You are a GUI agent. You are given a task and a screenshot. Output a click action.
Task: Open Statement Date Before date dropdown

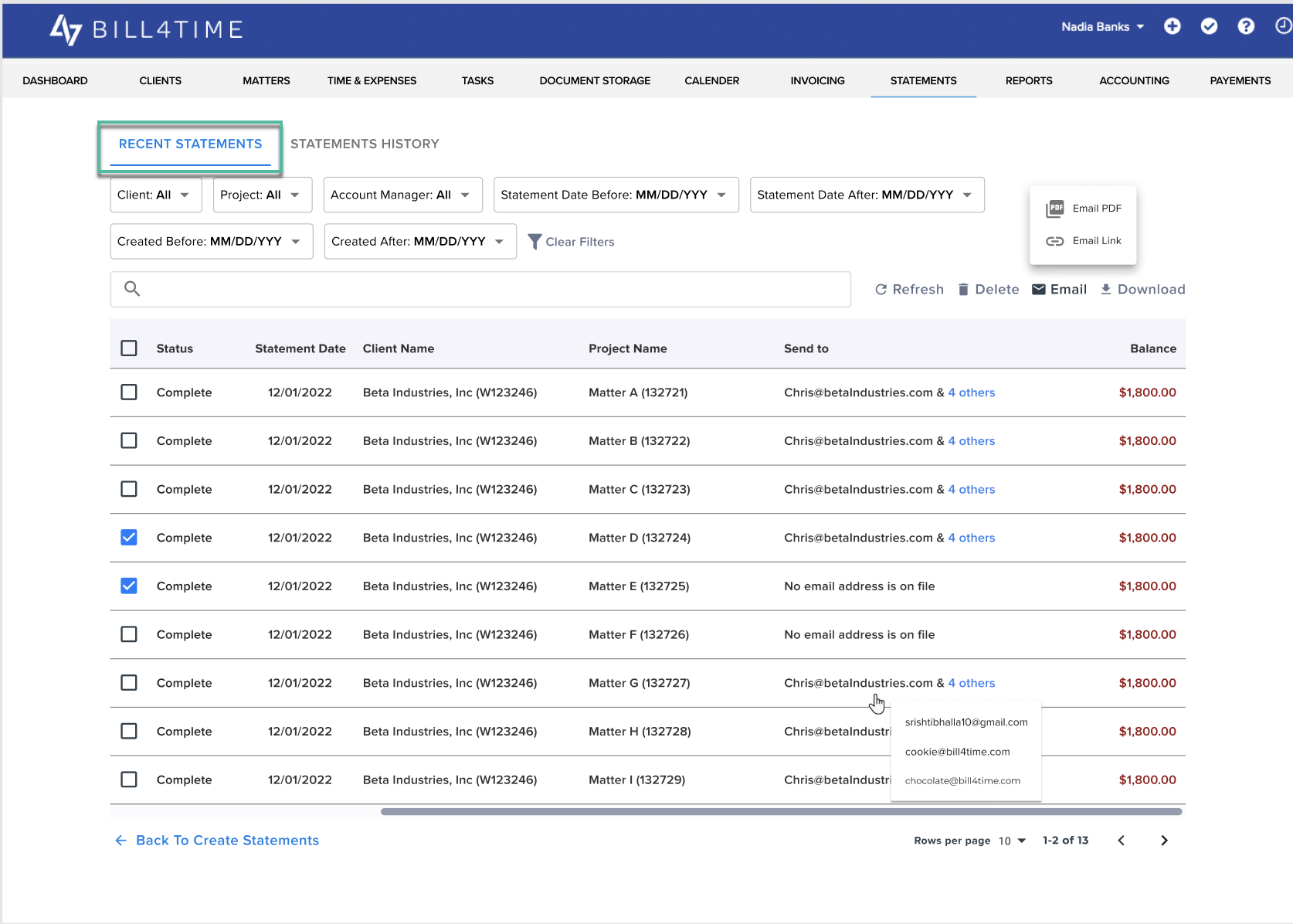[616, 195]
